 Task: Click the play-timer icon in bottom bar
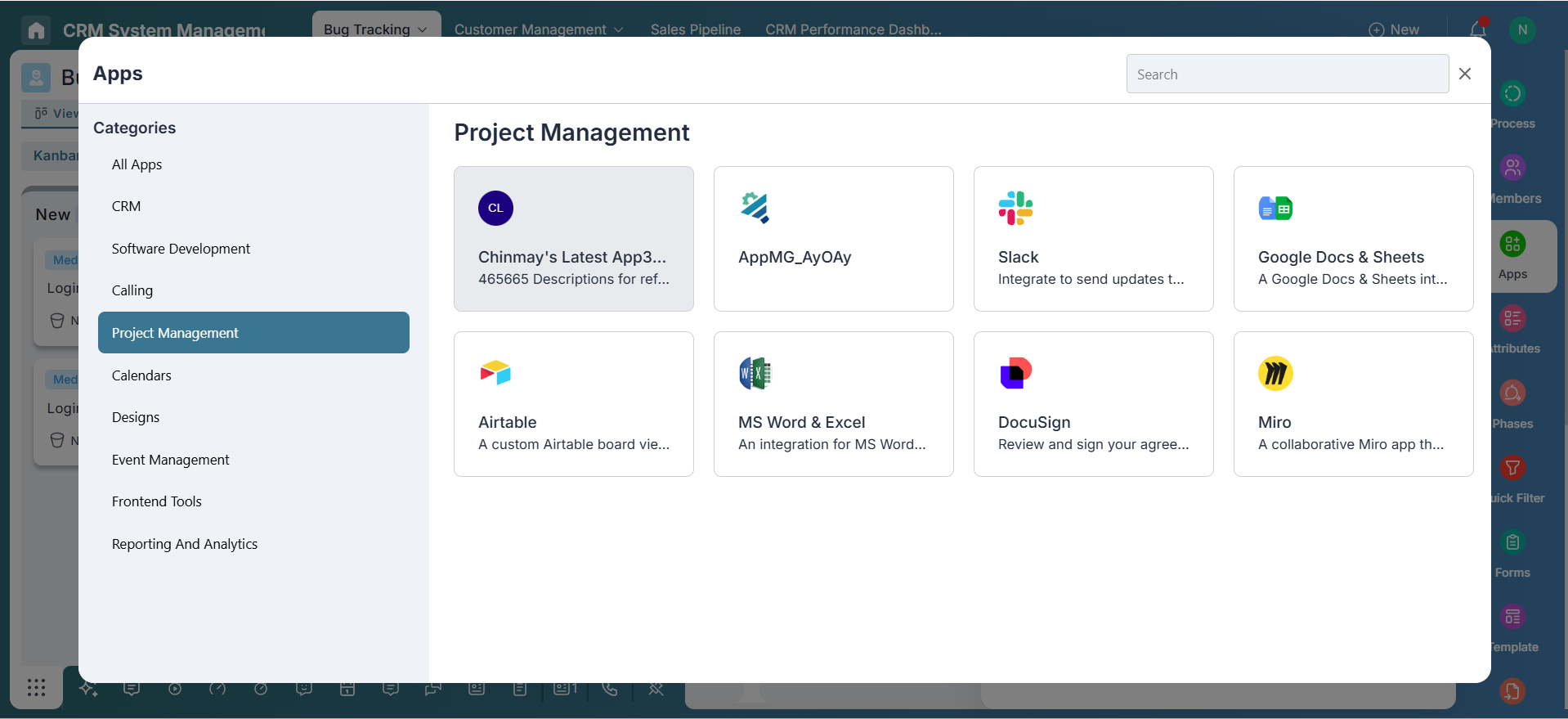(175, 689)
